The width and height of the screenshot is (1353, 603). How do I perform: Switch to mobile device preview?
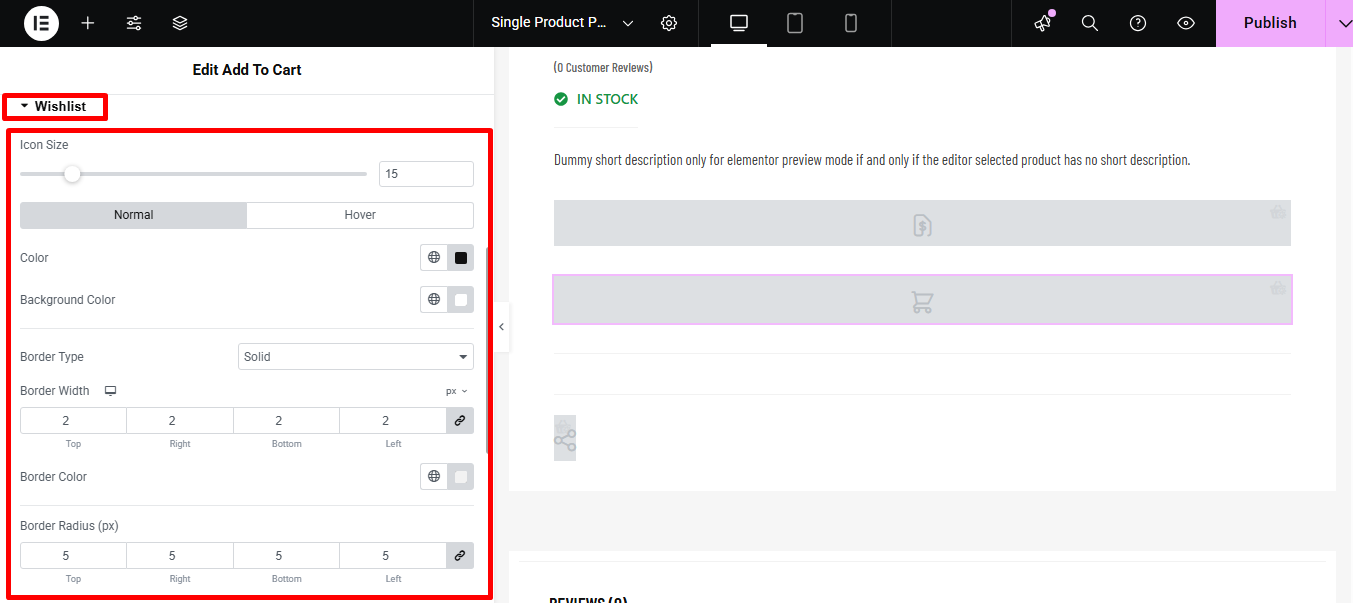click(x=851, y=23)
